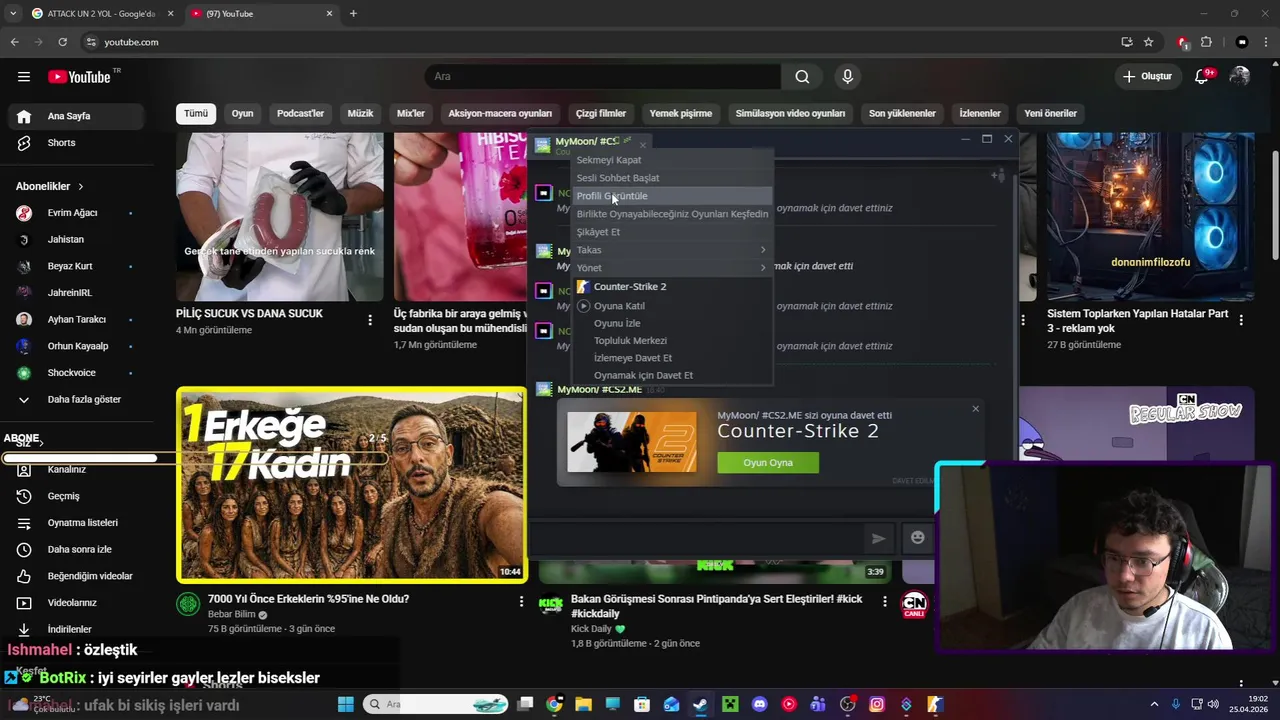Screen dimensions: 1280x720
Task: Open options for PİLİÇ SUCUK video
Action: pos(370,320)
